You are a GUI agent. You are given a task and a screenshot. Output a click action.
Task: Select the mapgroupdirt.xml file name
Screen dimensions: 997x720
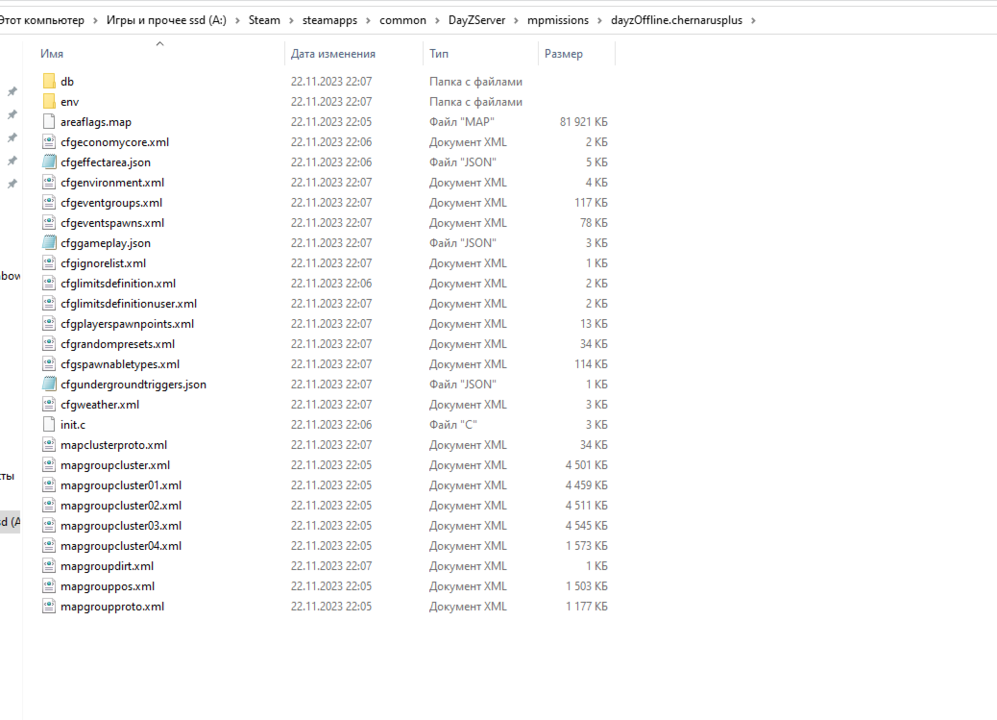pyautogui.click(x=107, y=566)
